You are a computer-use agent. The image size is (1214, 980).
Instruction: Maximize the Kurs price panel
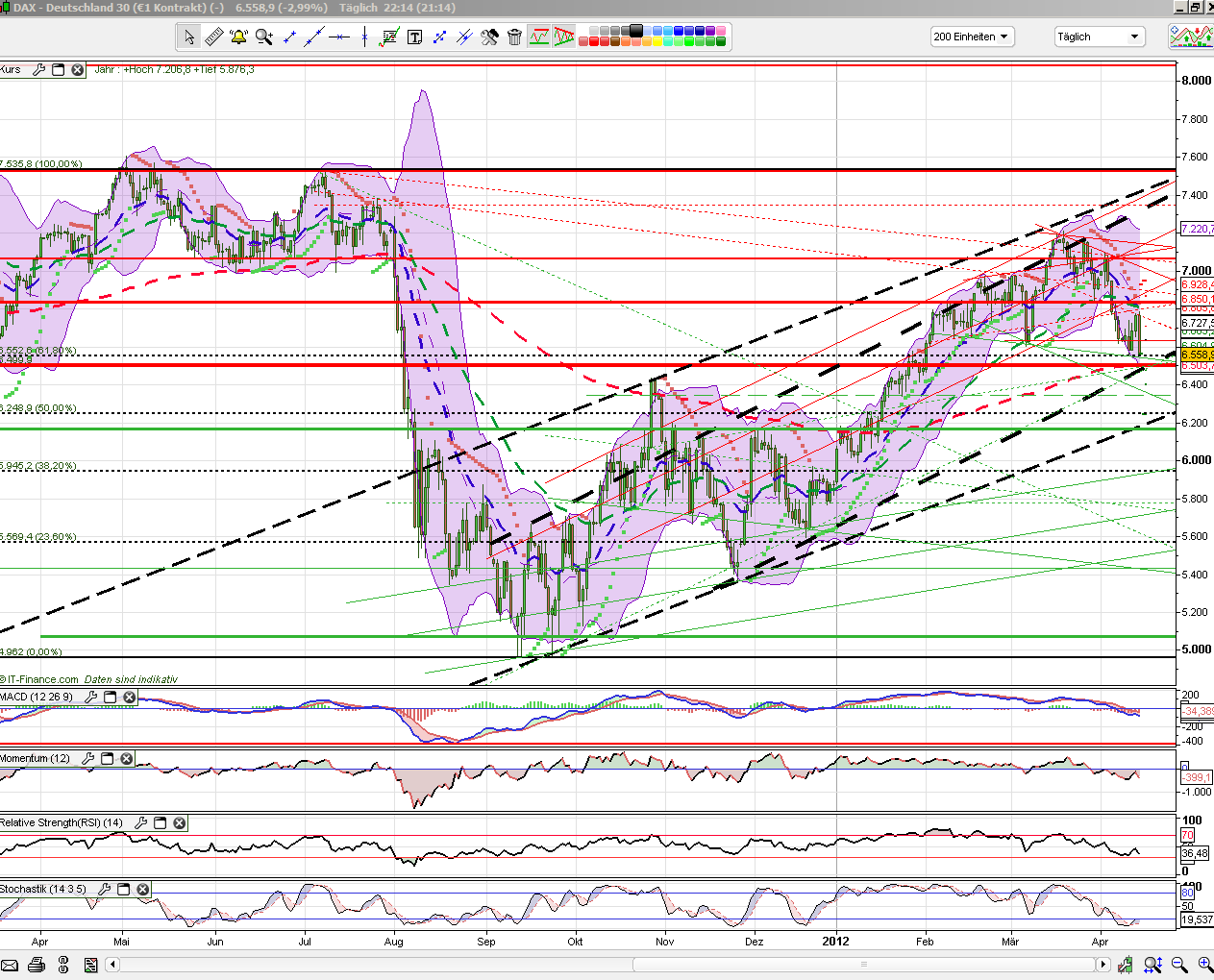59,69
